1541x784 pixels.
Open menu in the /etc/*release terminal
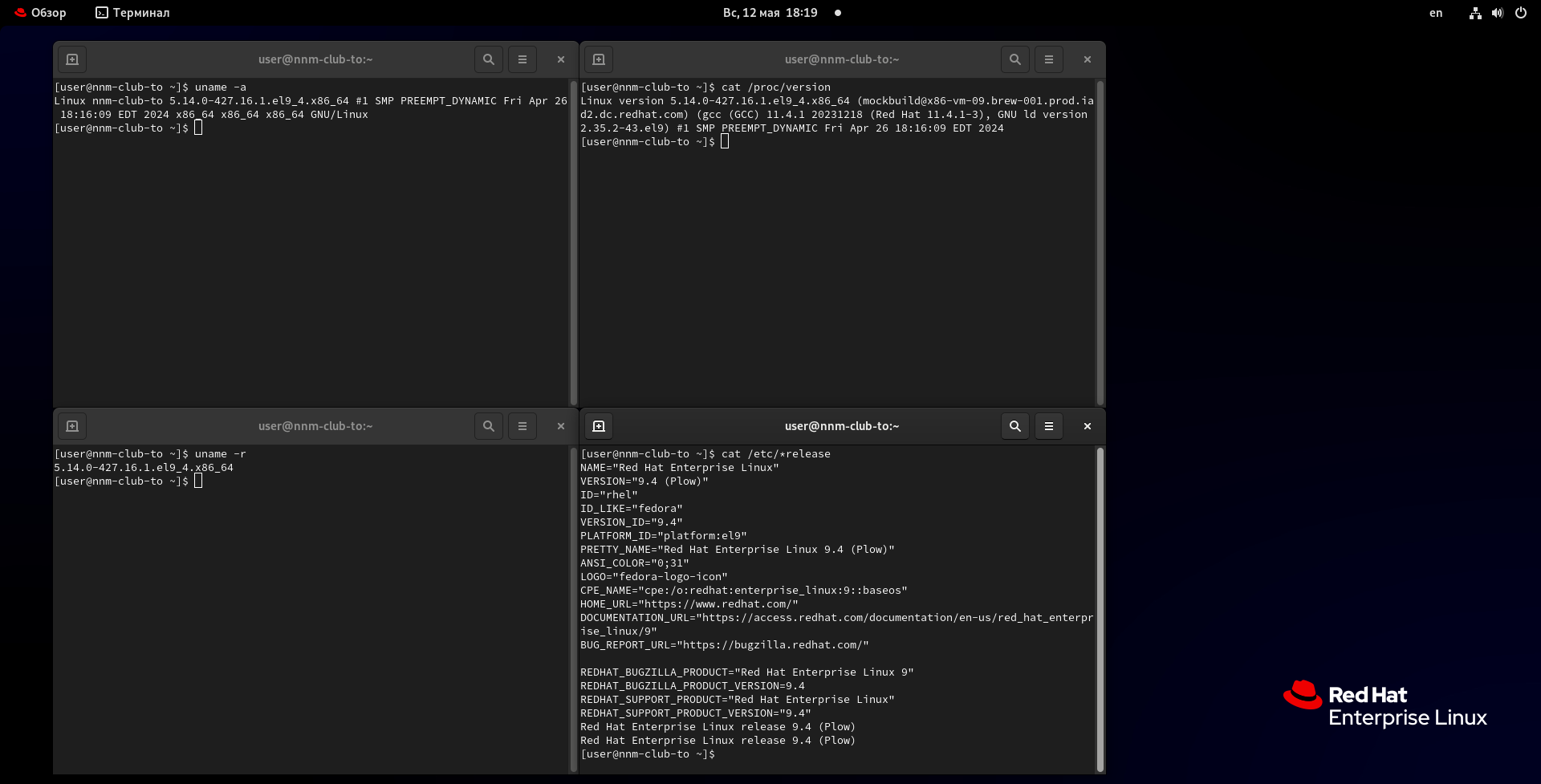coord(1049,426)
